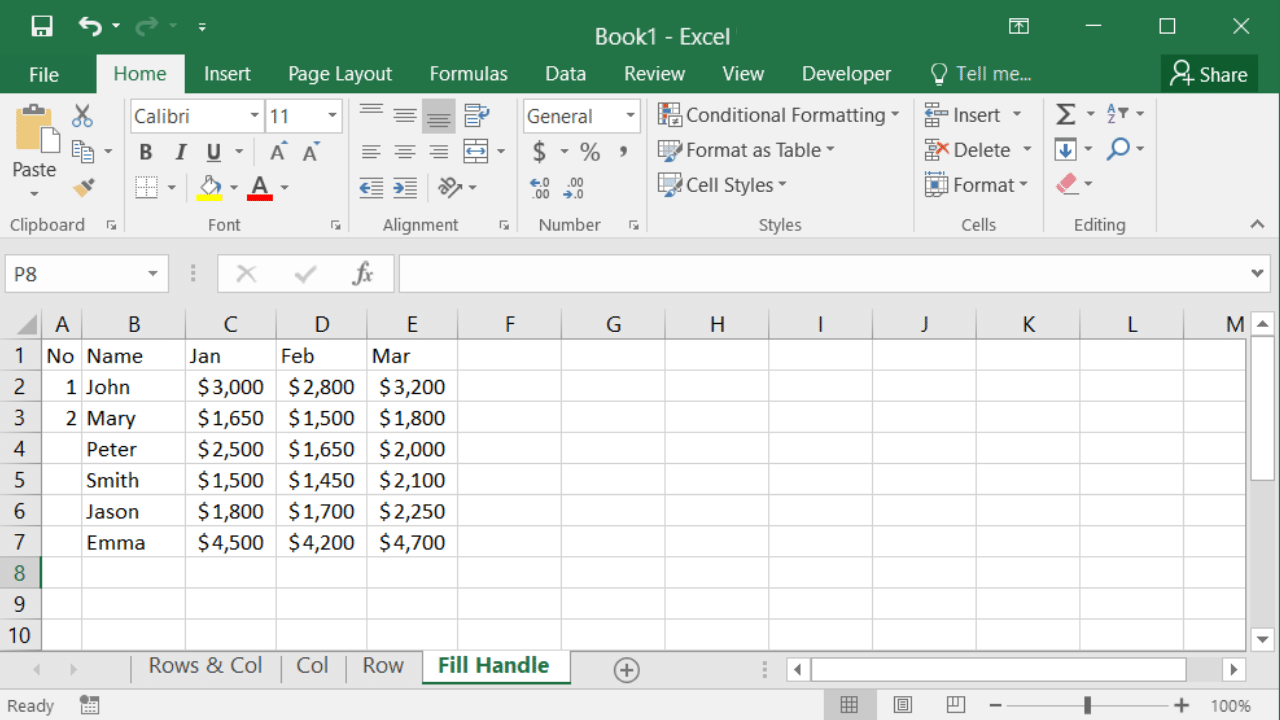The width and height of the screenshot is (1280, 720).
Task: Open the font name Calibri dropdown
Action: [x=254, y=116]
